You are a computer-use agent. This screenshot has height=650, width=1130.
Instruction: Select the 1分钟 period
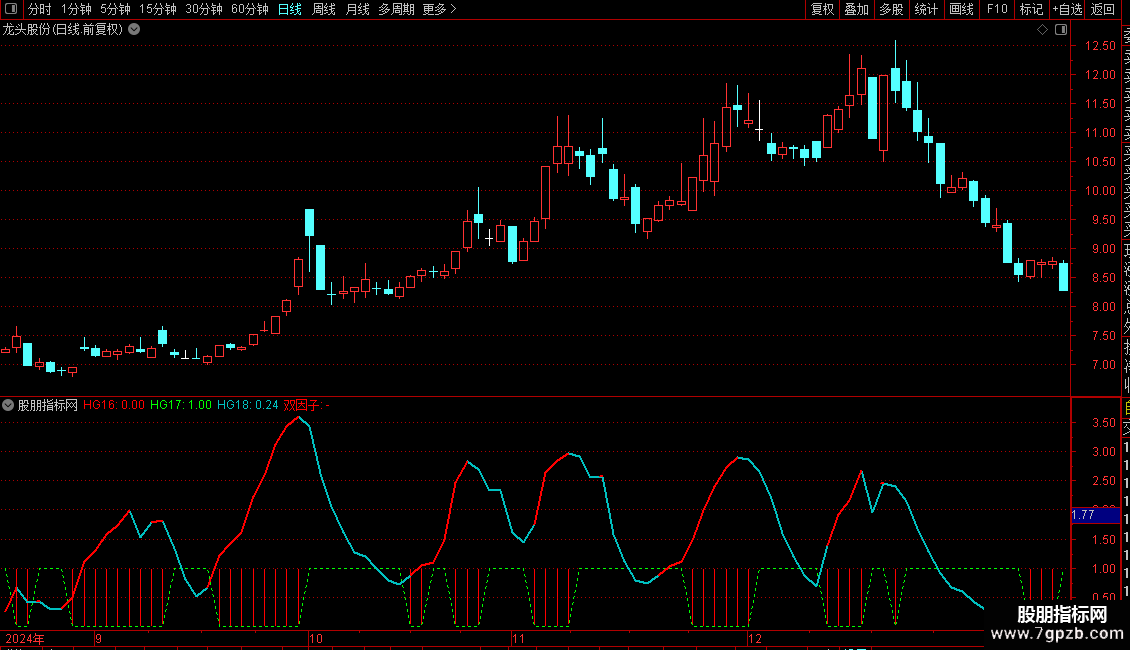[x=76, y=9]
